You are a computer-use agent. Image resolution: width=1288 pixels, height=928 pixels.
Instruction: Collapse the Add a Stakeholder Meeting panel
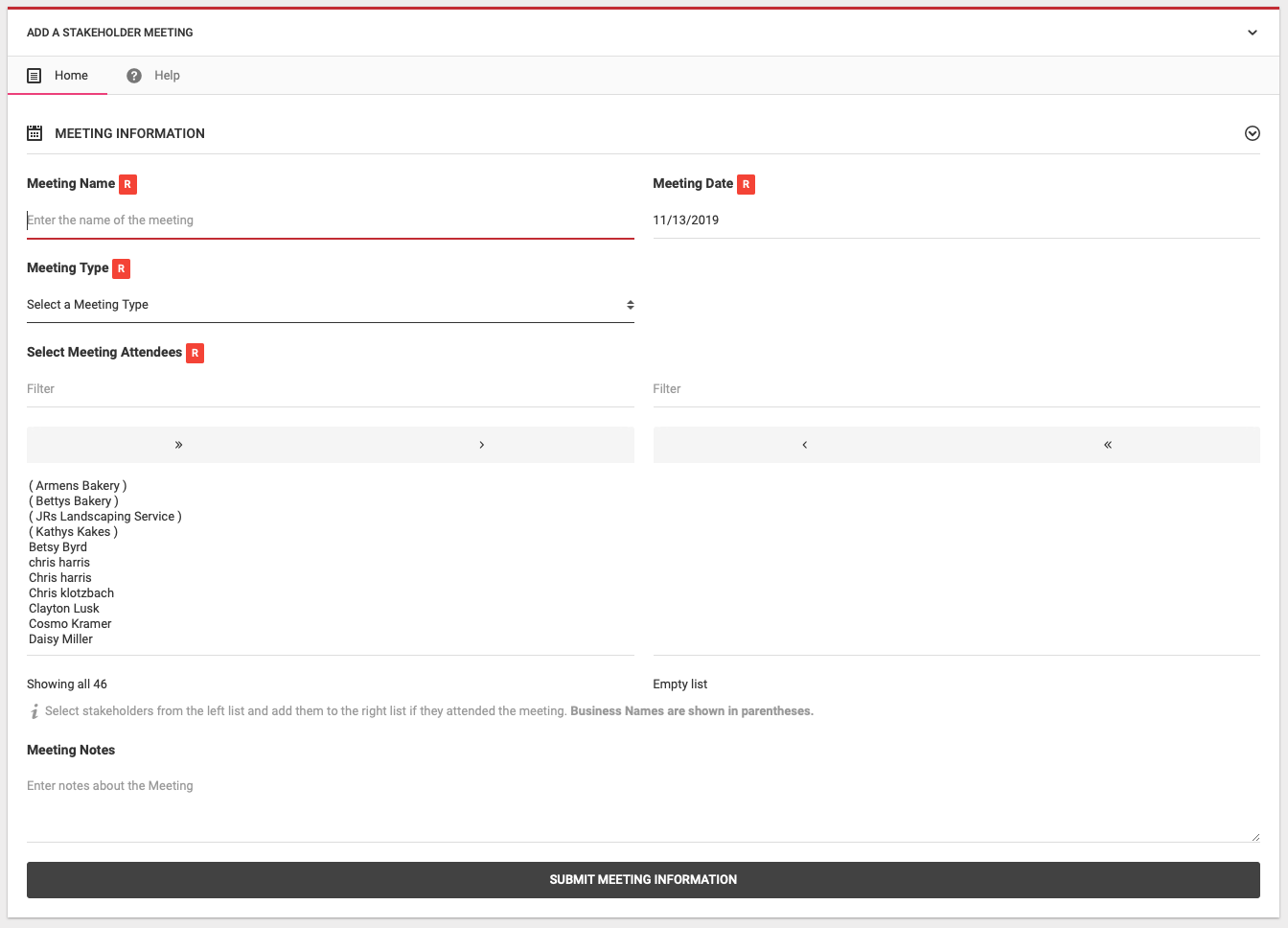1252,33
